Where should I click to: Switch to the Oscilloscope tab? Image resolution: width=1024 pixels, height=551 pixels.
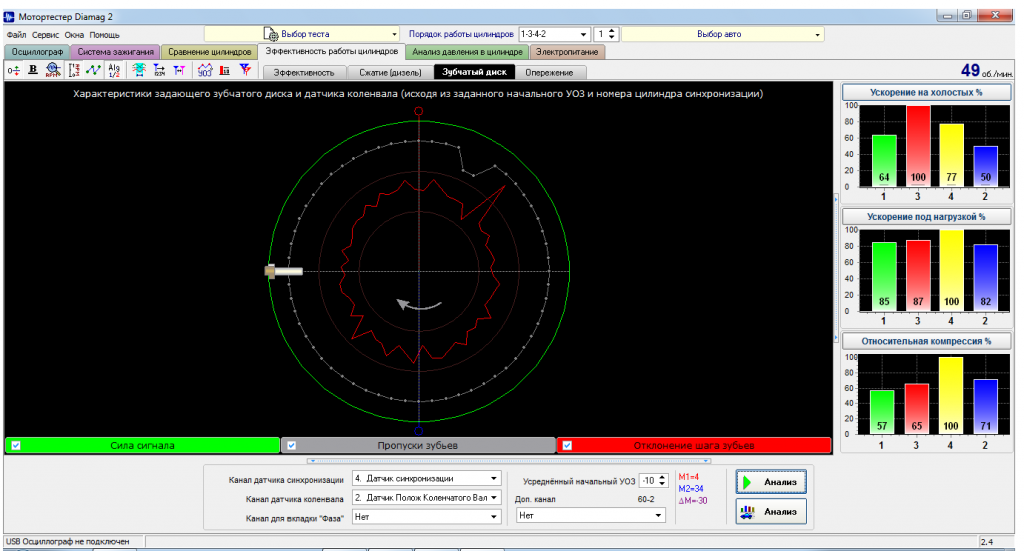pos(37,52)
